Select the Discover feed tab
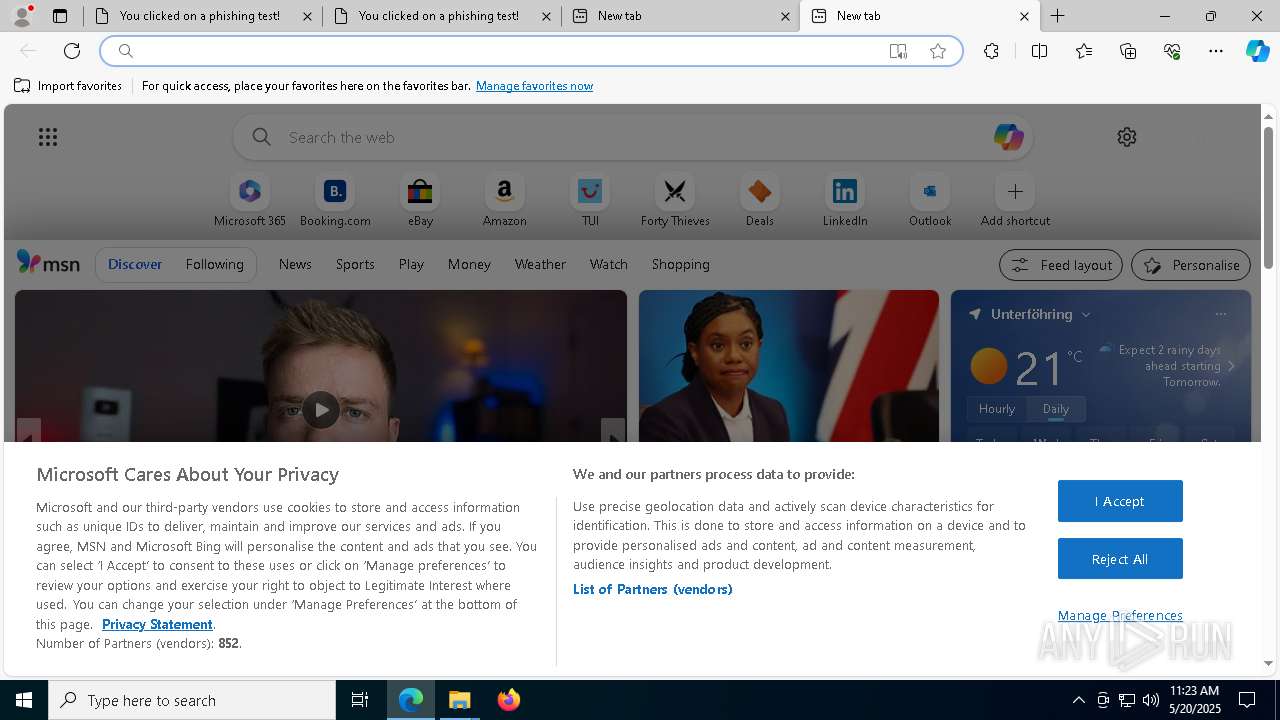This screenshot has height=720, width=1280. click(x=135, y=264)
